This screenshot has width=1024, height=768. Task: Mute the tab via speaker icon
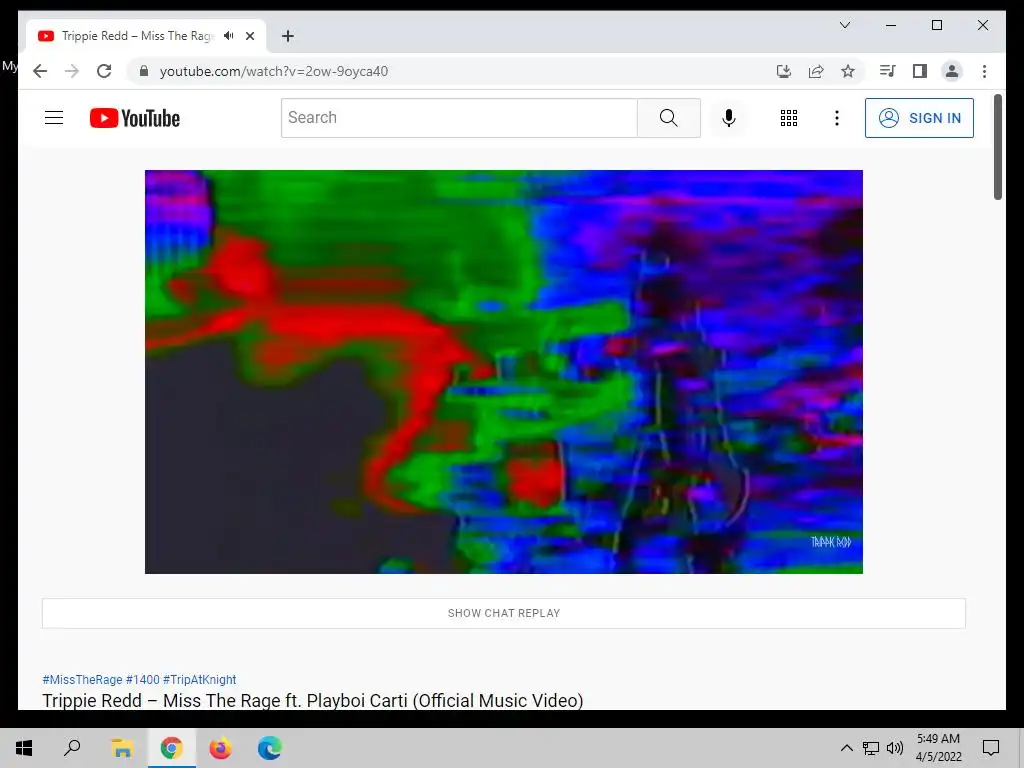click(x=229, y=36)
